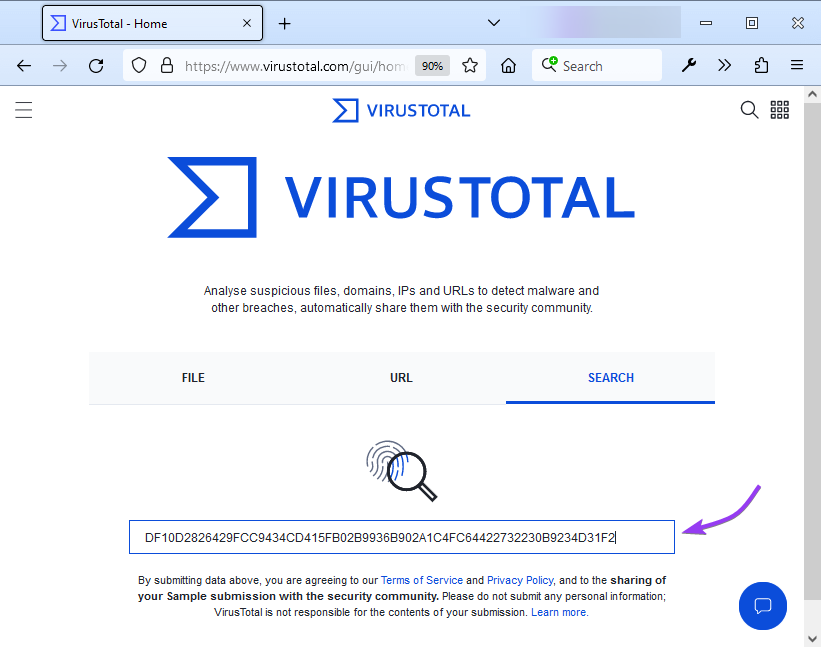Expand the more tools overflow chevron
The height and width of the screenshot is (647, 821).
tap(725, 66)
